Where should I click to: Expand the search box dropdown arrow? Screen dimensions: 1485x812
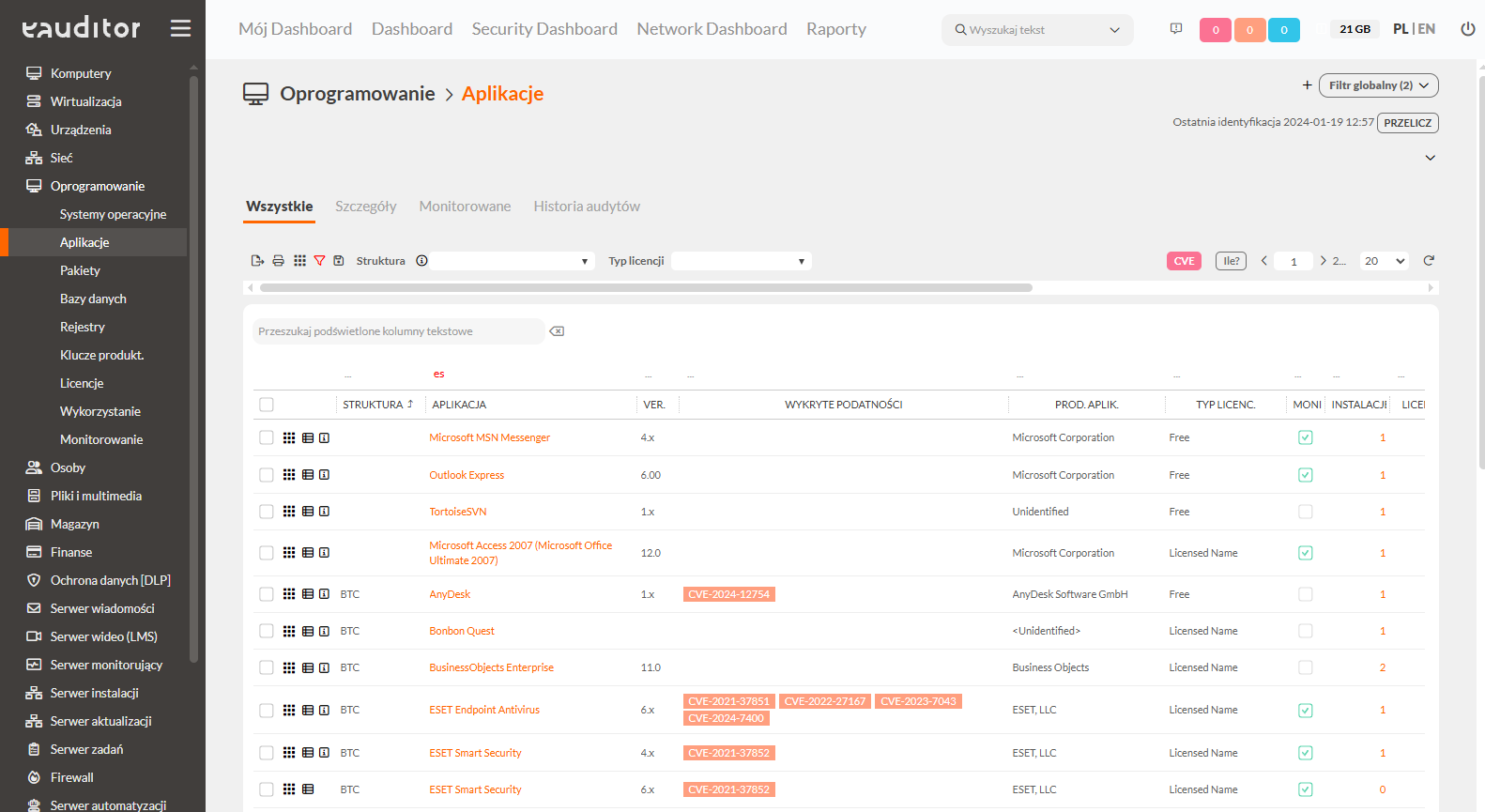click(x=1114, y=30)
